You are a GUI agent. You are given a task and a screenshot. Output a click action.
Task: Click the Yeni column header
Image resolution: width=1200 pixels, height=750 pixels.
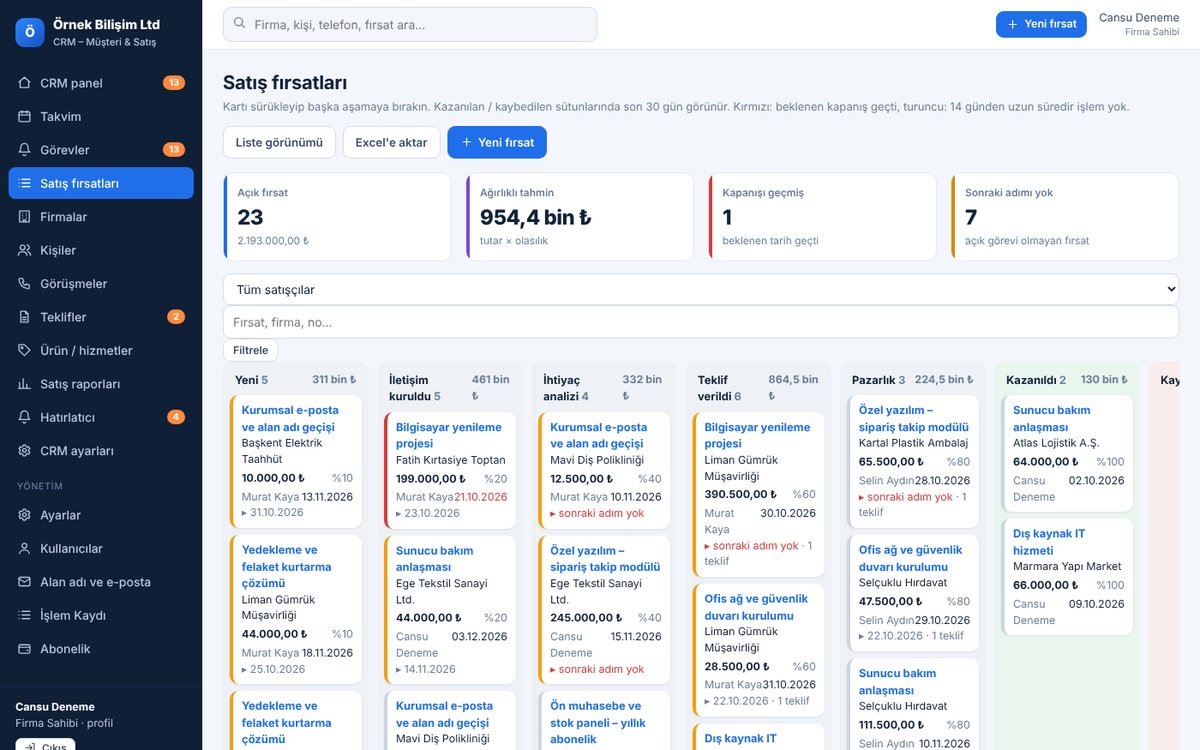296,380
